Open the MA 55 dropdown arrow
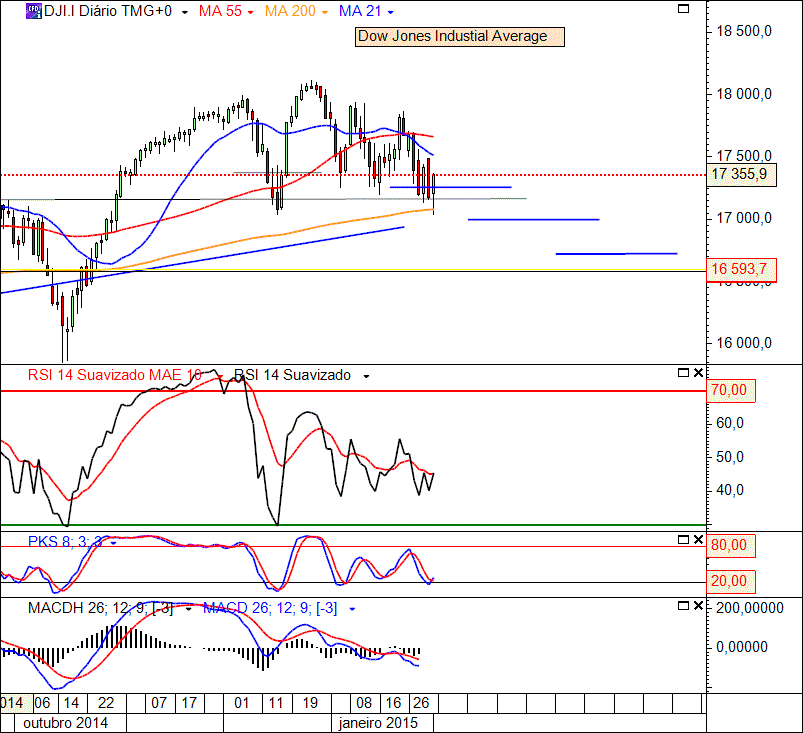The width and height of the screenshot is (803, 733). [x=250, y=12]
